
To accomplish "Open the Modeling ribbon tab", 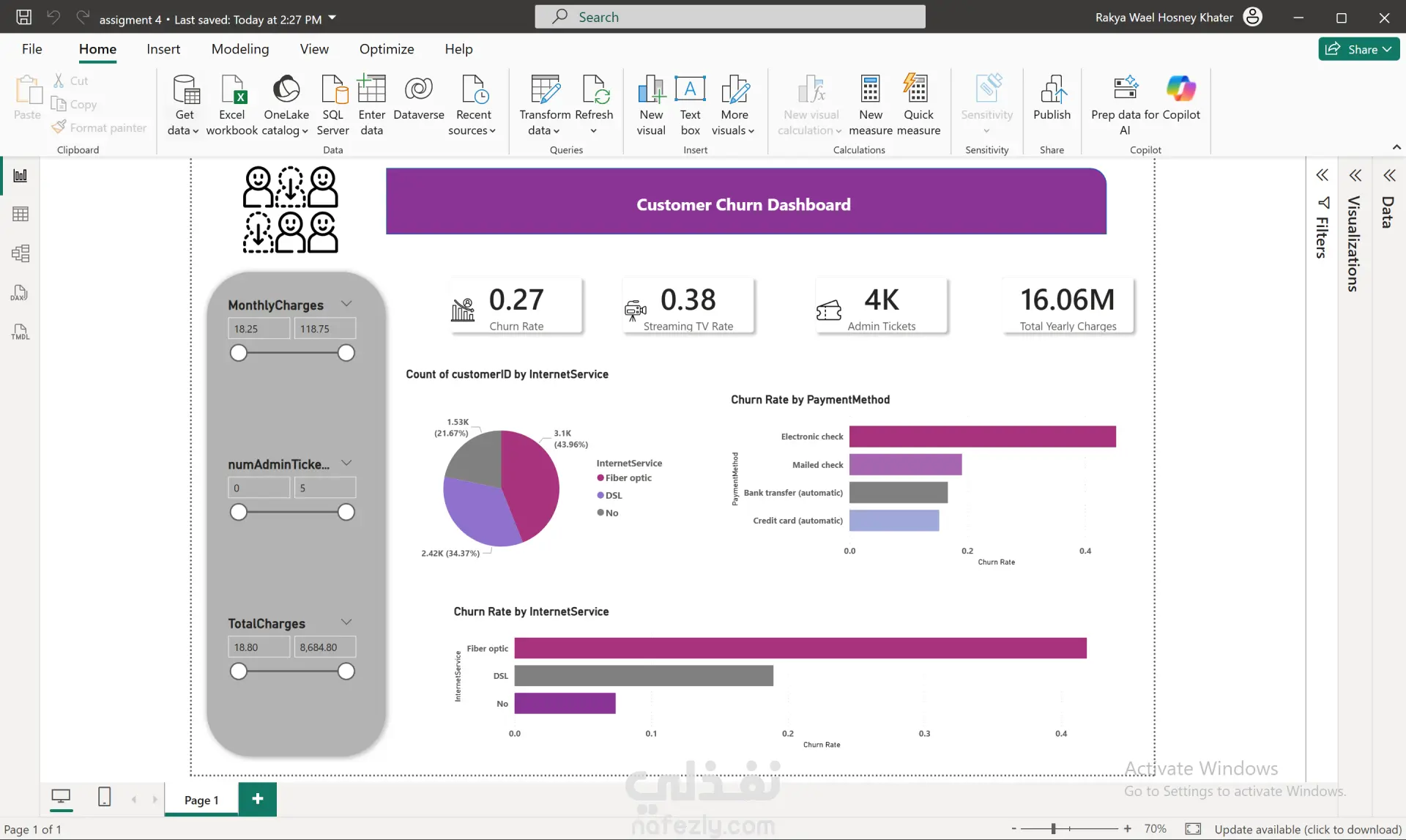I will point(240,49).
